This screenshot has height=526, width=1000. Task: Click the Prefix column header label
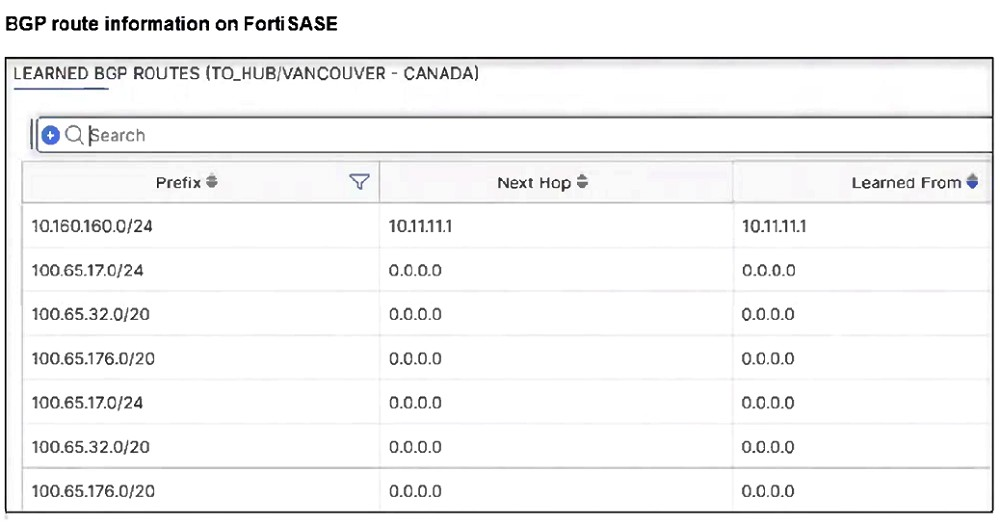[x=178, y=183]
